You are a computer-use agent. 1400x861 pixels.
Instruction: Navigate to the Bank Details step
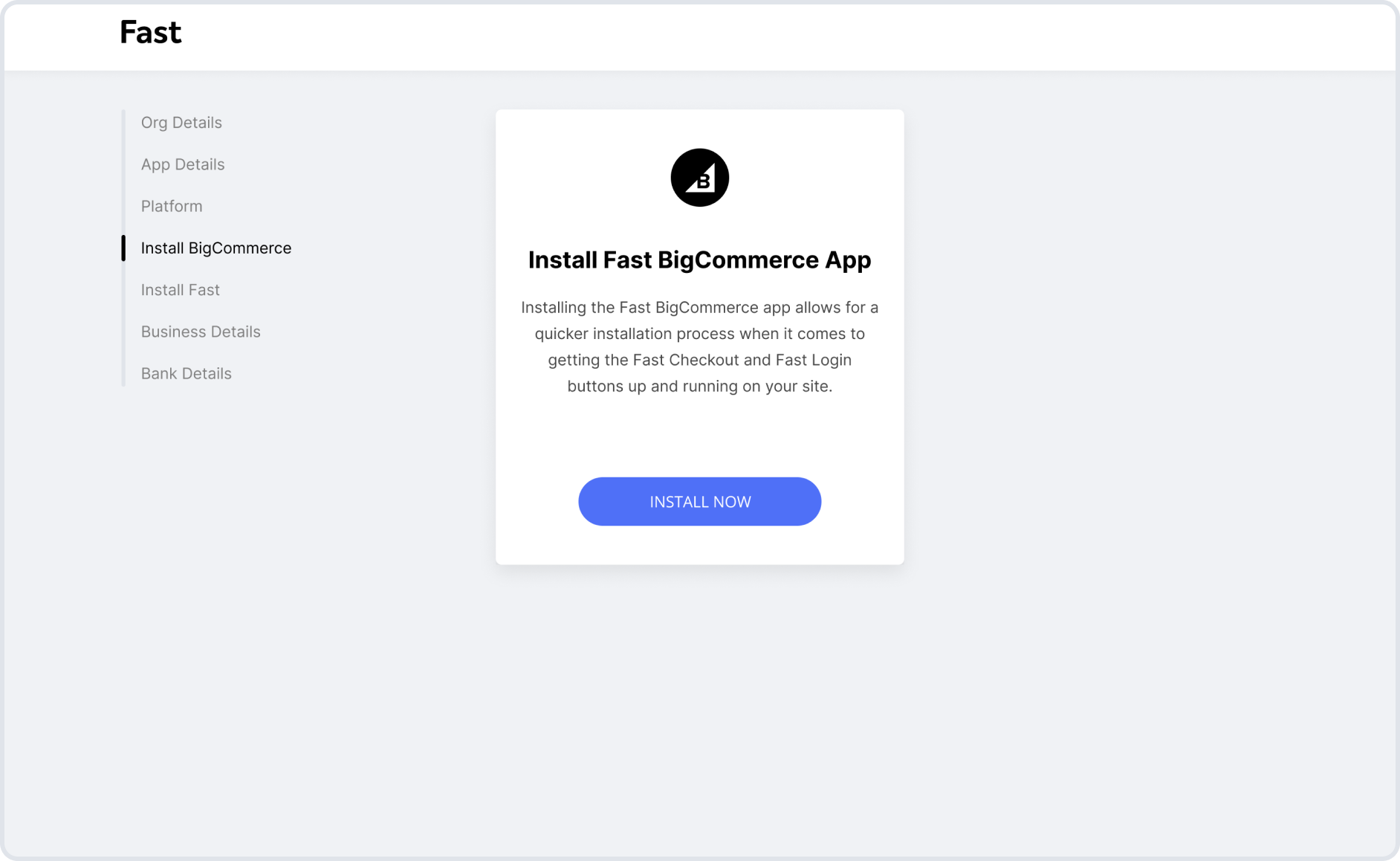(187, 373)
